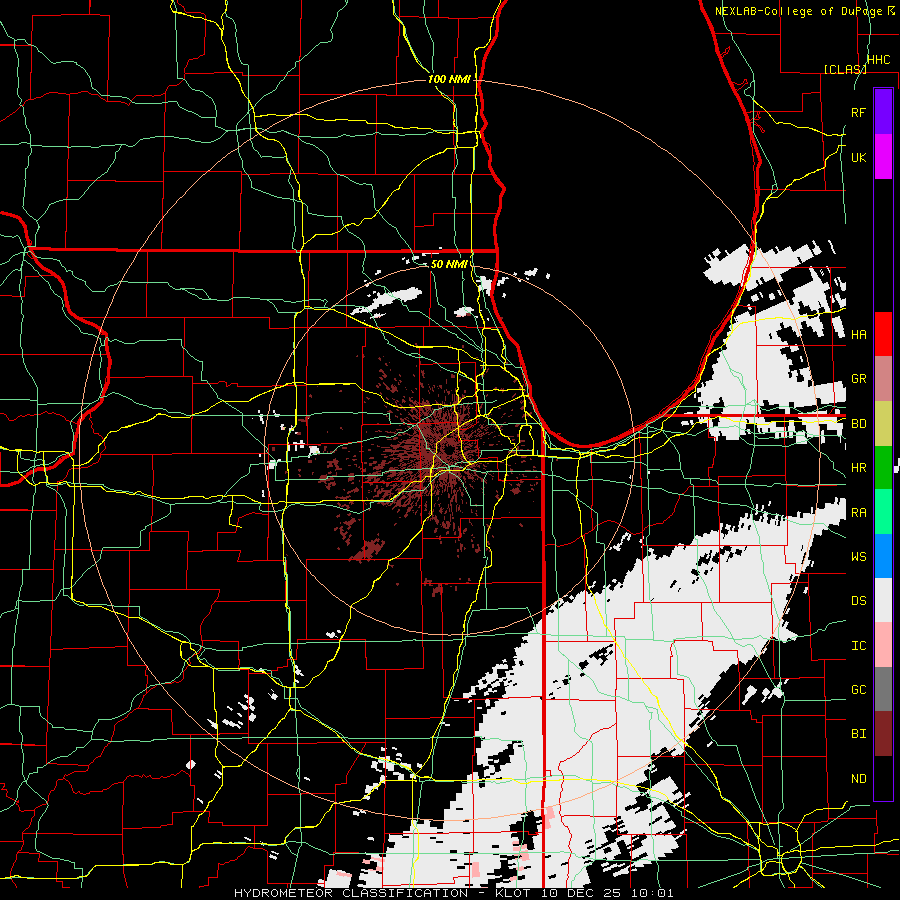Click the "BI" legend label
The height and width of the screenshot is (900, 900).
[858, 734]
